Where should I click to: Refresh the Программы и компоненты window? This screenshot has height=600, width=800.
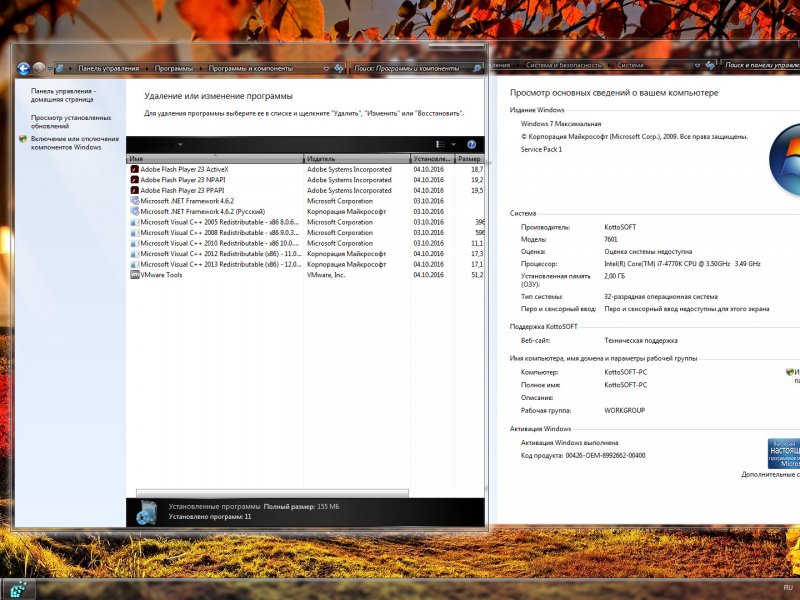pos(339,68)
